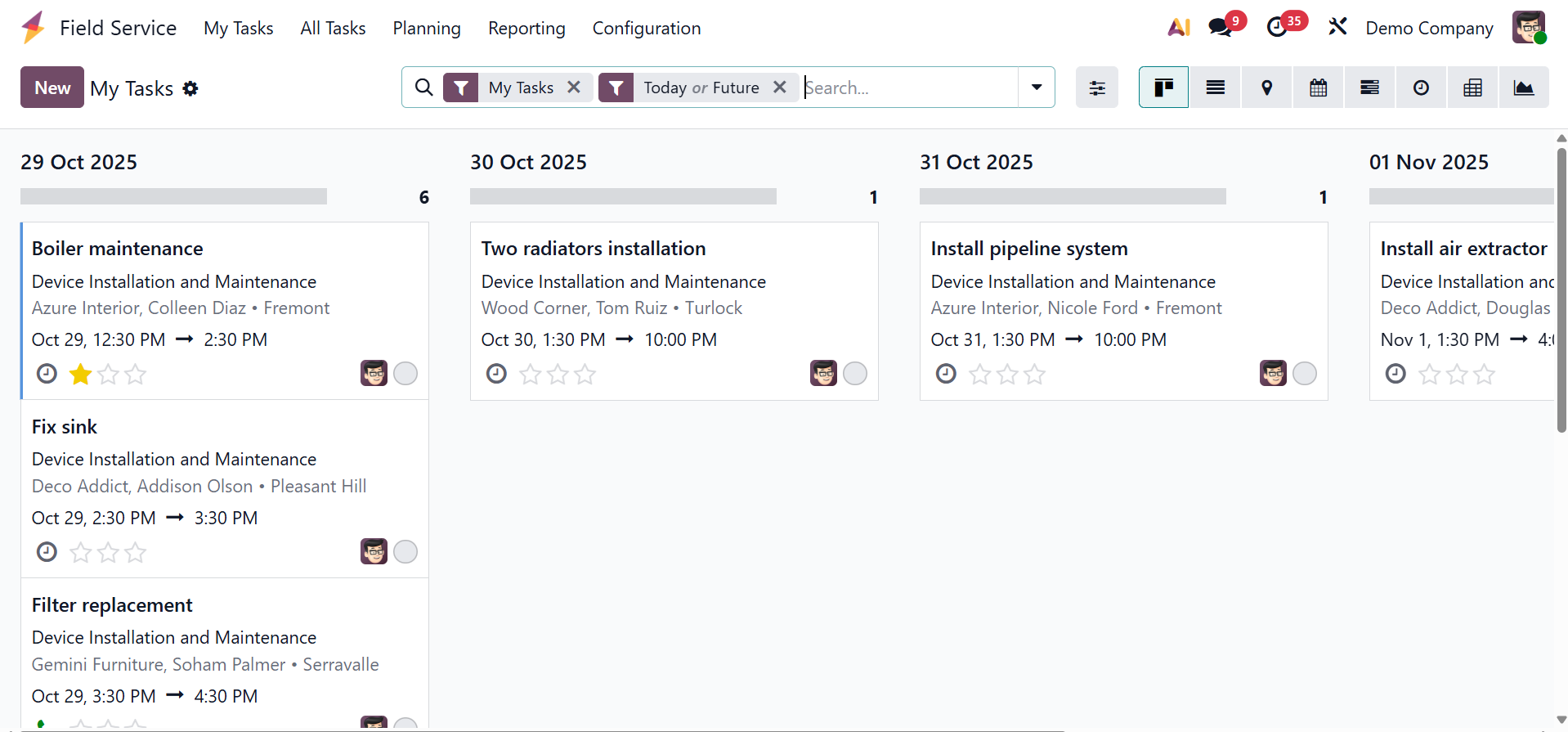Set the first priority star on Two radiators installation
This screenshot has width=1568, height=732.
531,375
